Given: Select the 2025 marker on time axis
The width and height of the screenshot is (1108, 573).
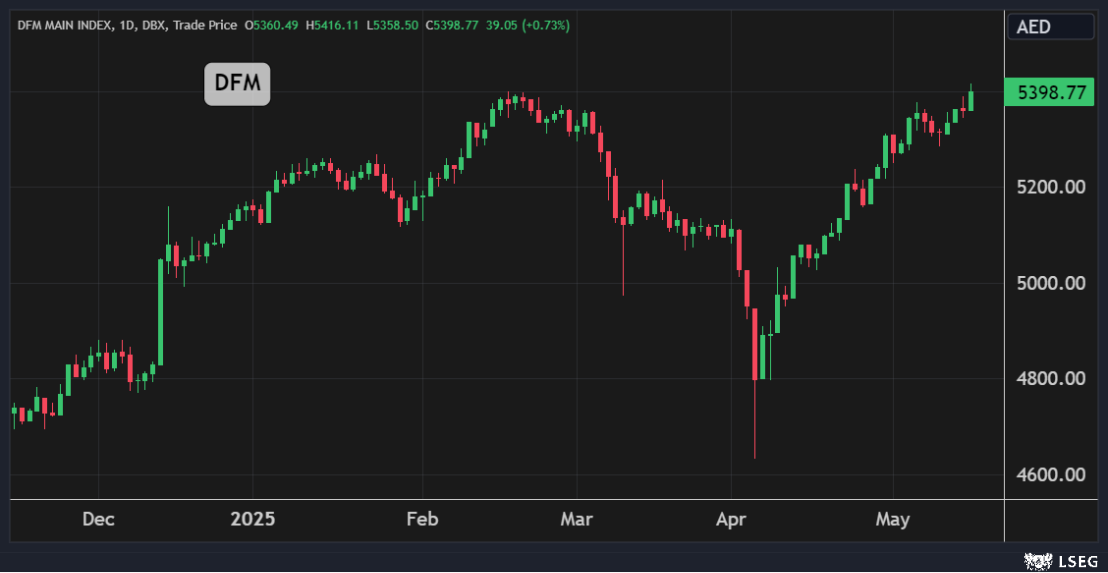Looking at the screenshot, I should pyautogui.click(x=252, y=520).
